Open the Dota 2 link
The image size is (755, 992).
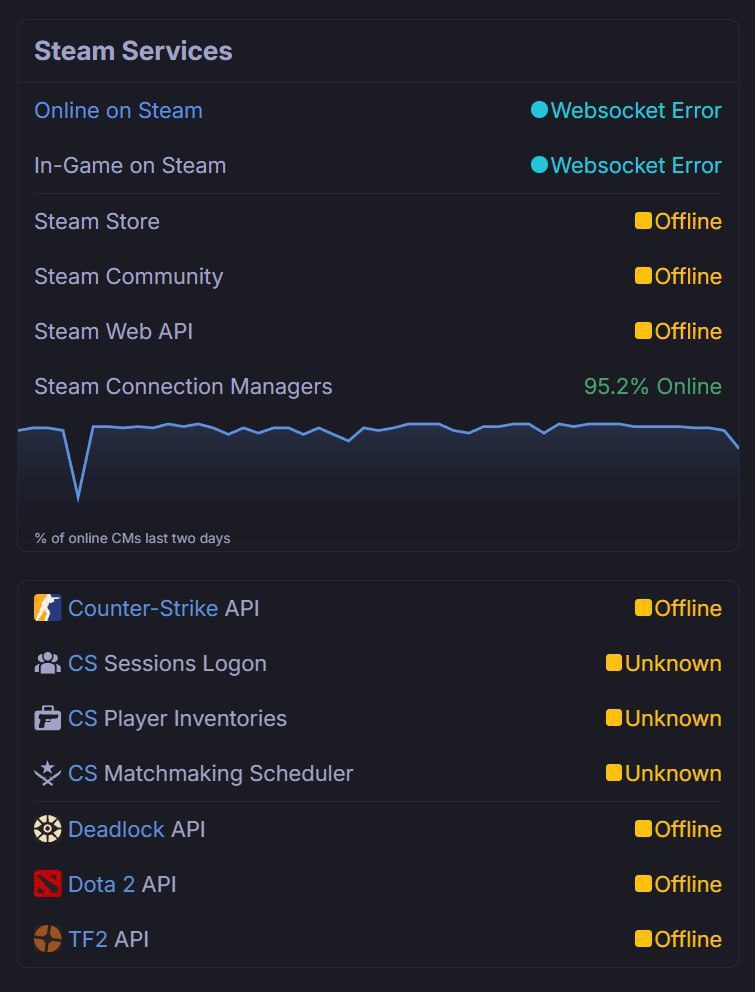[101, 884]
